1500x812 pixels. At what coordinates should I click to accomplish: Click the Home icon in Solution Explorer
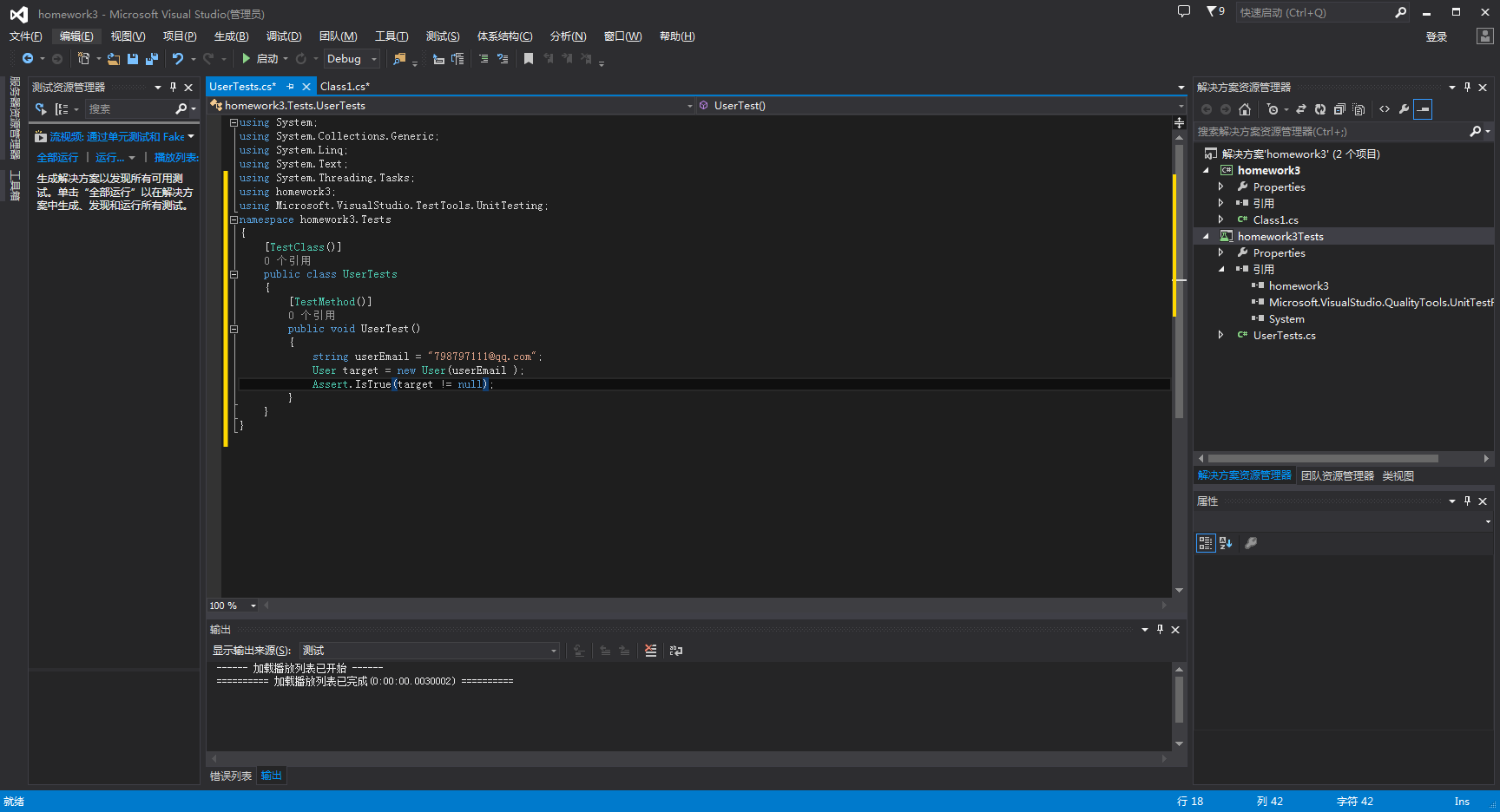(x=1245, y=109)
